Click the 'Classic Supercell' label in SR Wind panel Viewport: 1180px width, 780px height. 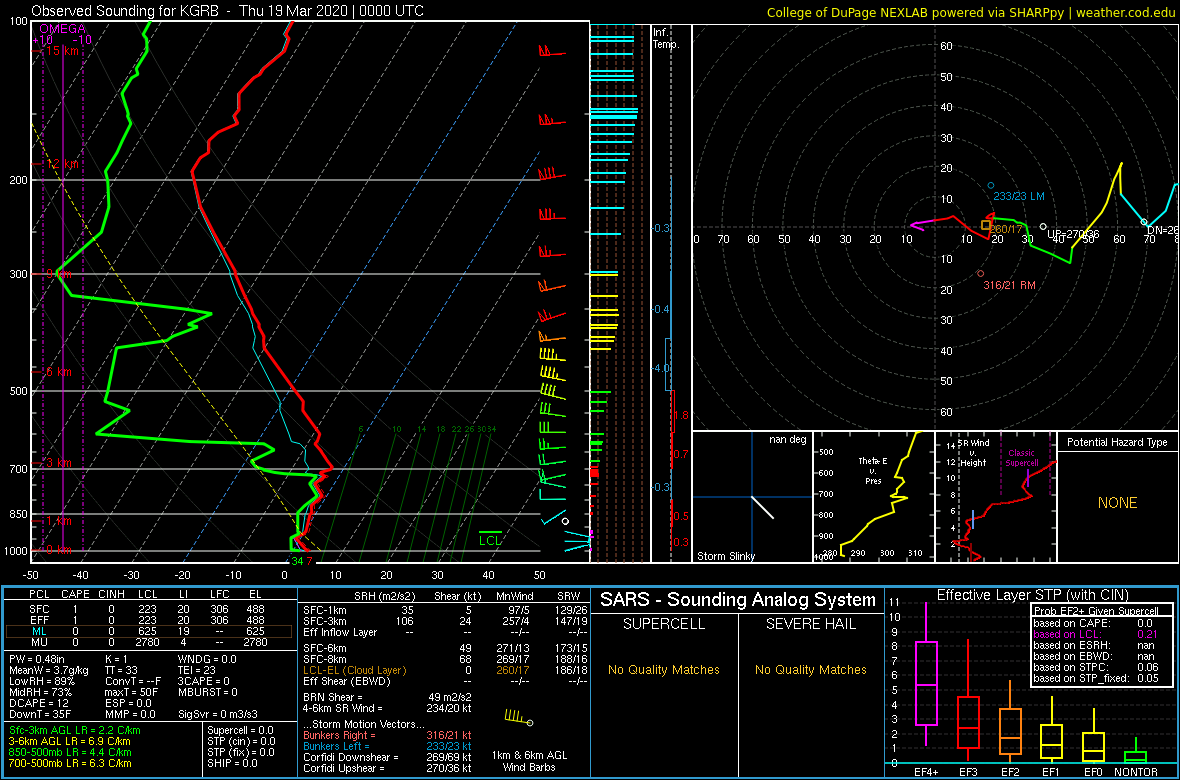point(1023,459)
